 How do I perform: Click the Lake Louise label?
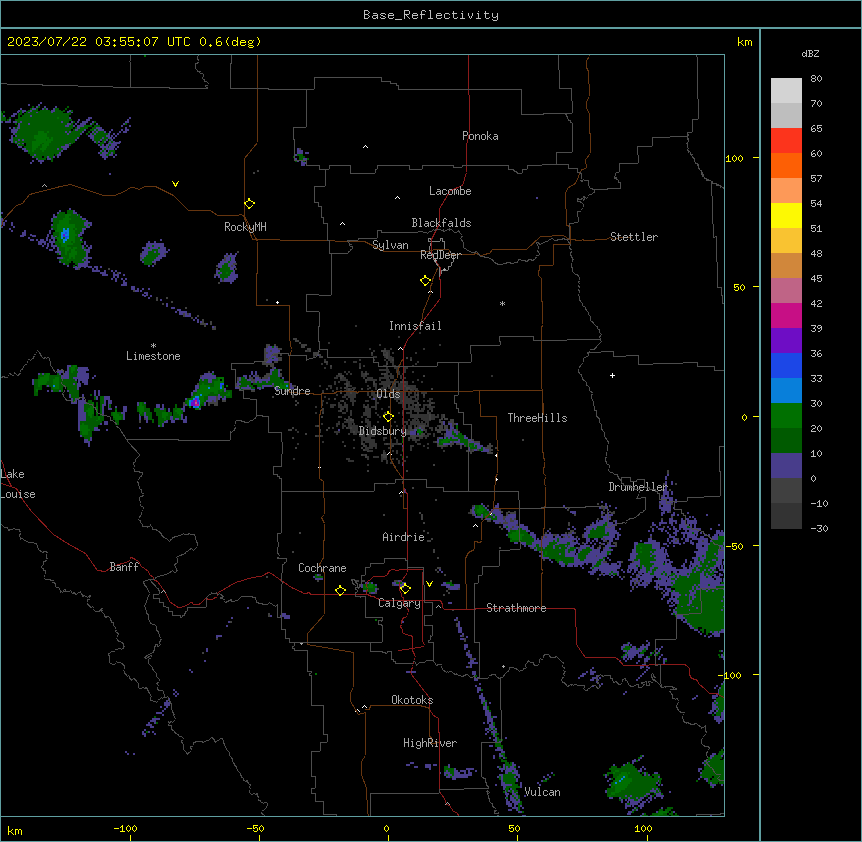coord(18,484)
